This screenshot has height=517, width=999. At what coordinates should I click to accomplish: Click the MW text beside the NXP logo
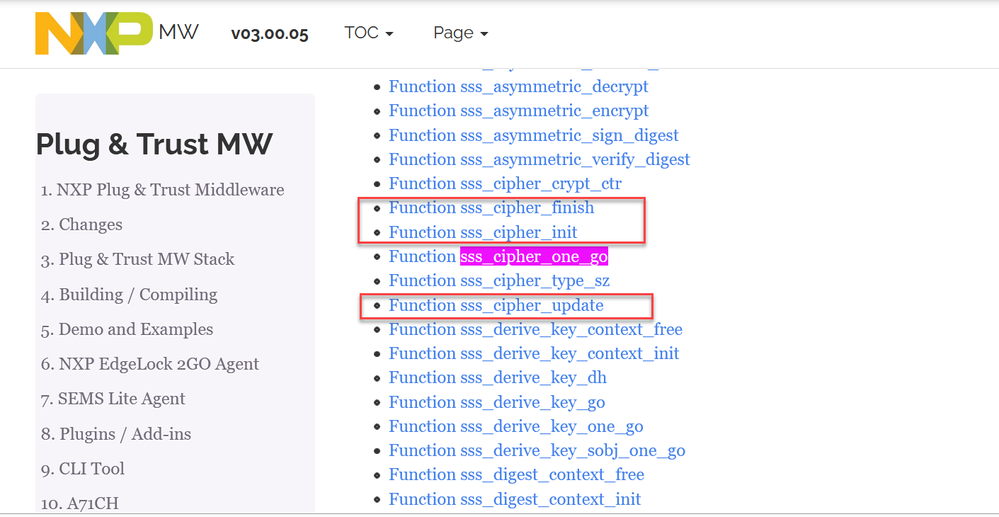(178, 31)
